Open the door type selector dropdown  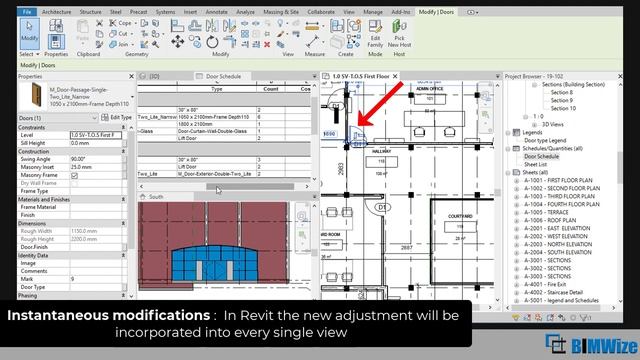(132, 97)
